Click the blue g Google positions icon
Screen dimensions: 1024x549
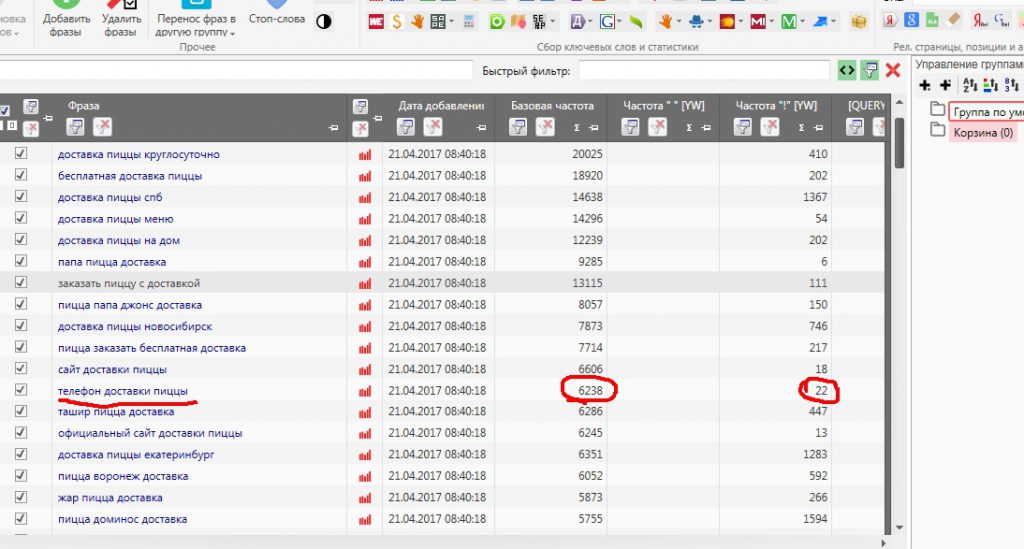pyautogui.click(x=911, y=20)
